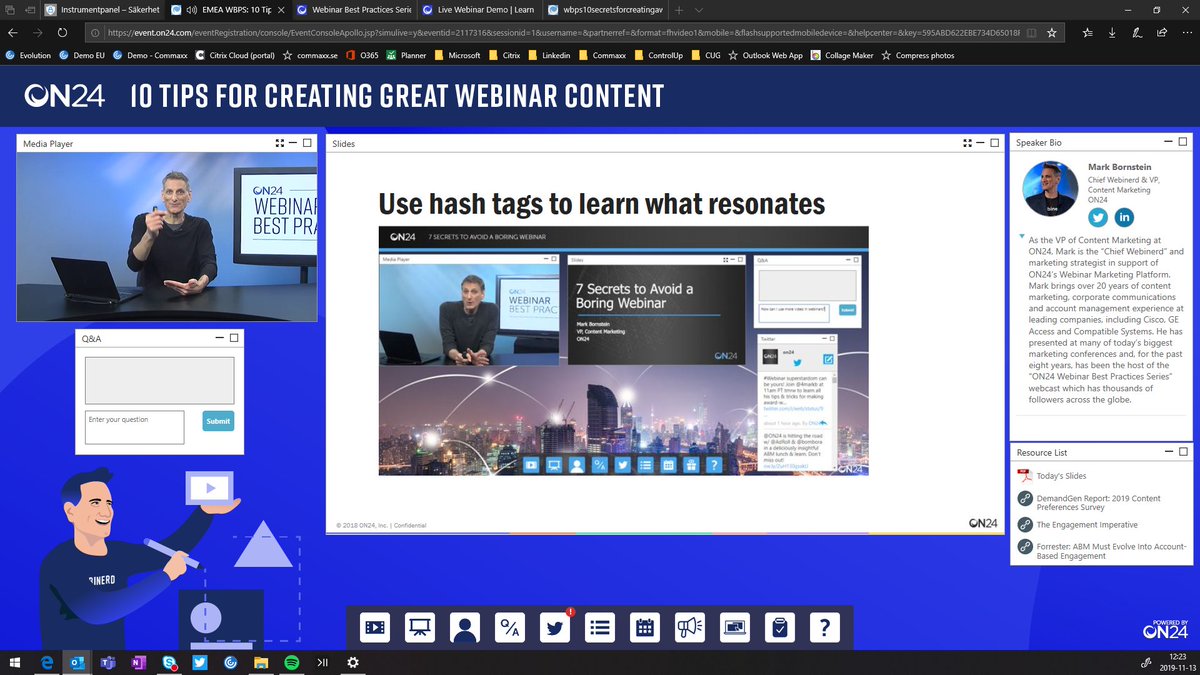Open the Q&A widget from the bottom dock
1200x675 pixels.
click(510, 628)
